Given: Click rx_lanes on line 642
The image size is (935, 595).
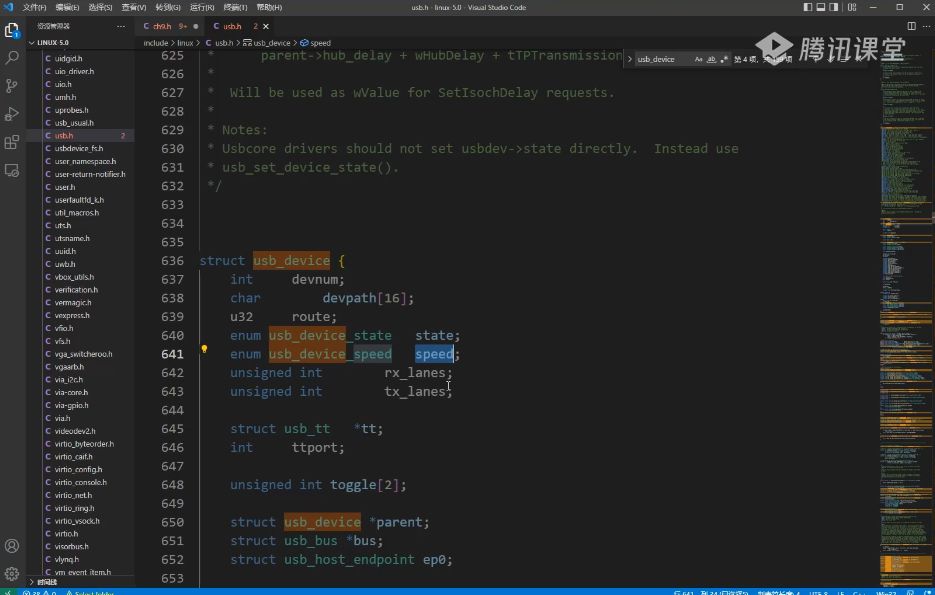Looking at the screenshot, I should pyautogui.click(x=415, y=373).
